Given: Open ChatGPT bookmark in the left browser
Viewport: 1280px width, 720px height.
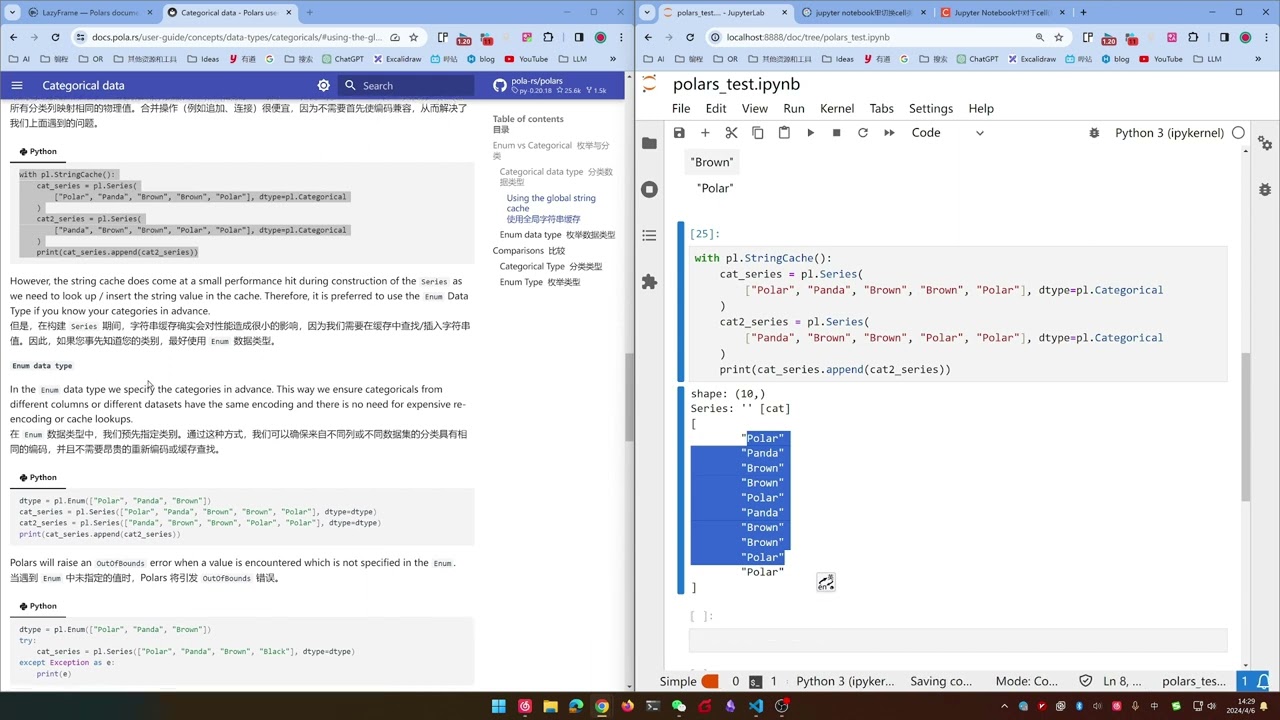Looking at the screenshot, I should pos(343,59).
